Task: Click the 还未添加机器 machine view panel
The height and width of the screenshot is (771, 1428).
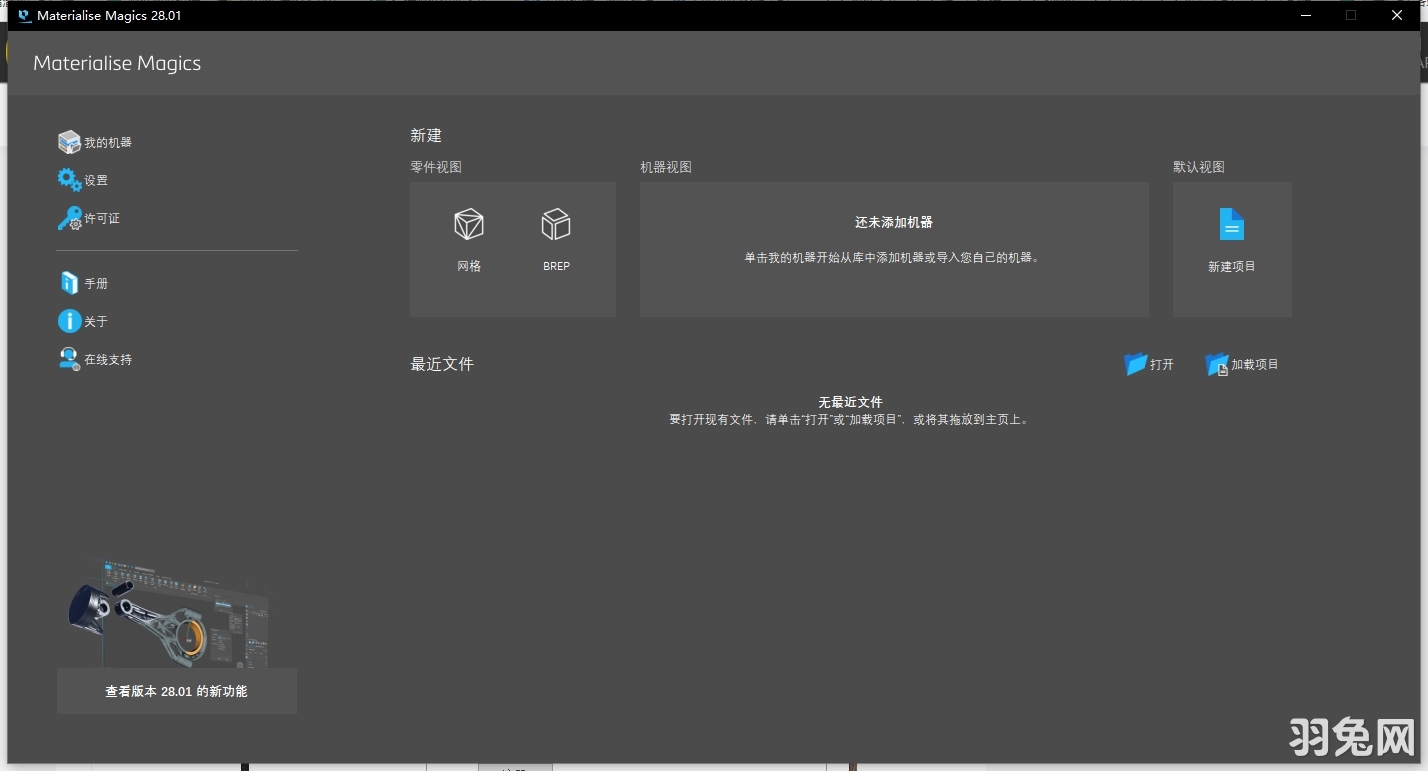Action: click(893, 248)
